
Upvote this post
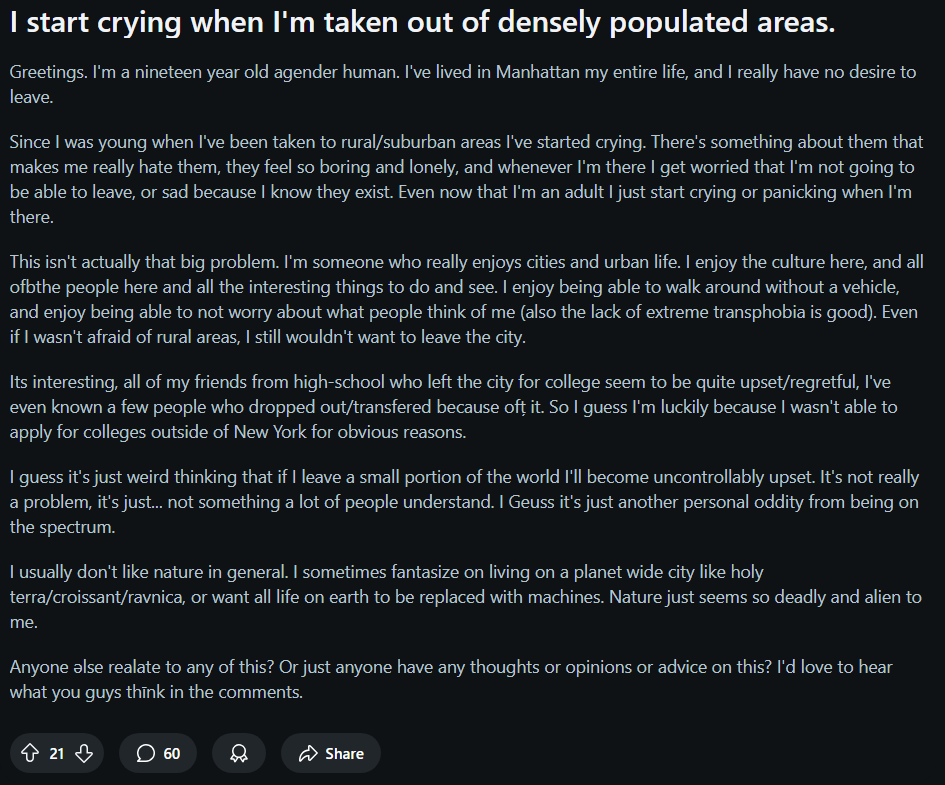[29, 753]
